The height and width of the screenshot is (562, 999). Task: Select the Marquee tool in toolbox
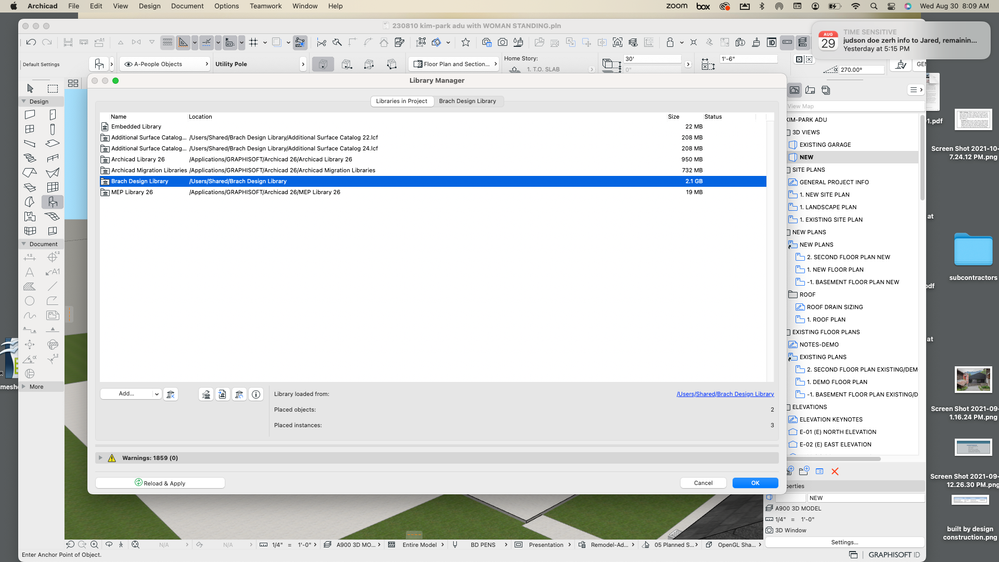(x=53, y=88)
